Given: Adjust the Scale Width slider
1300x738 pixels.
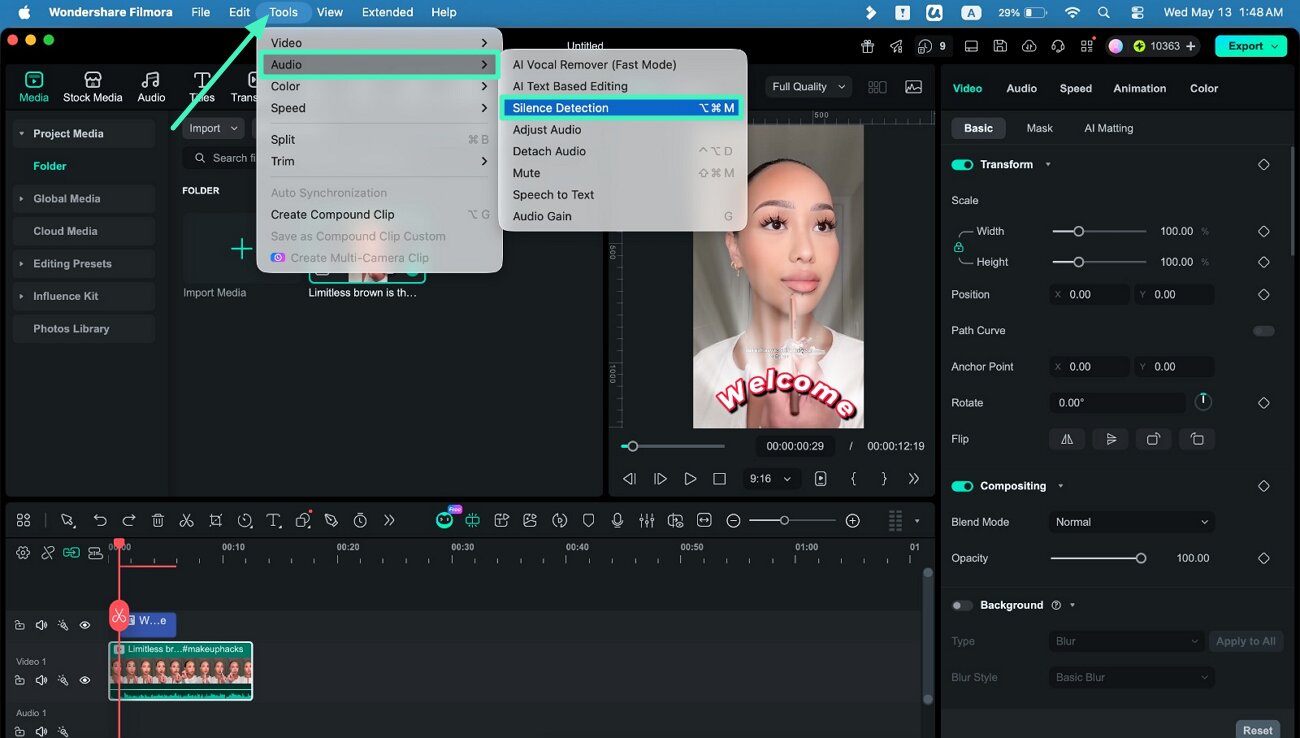Looking at the screenshot, I should (x=1099, y=231).
